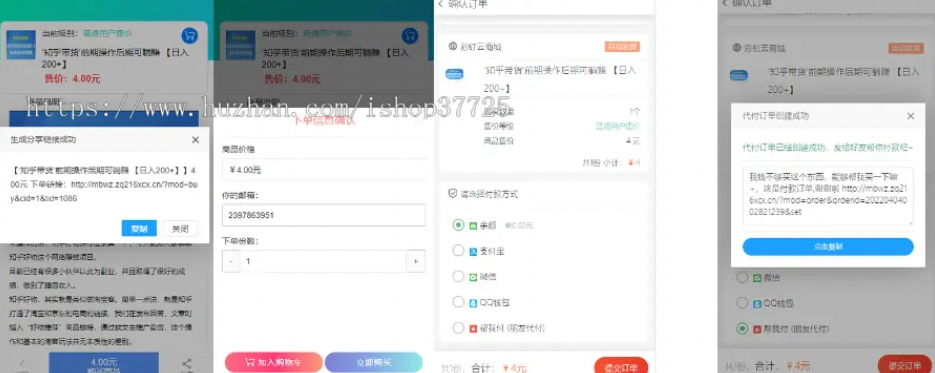The image size is (935, 373).
Task: Tap the product thumbnail on the order form screen
Action: [240, 45]
